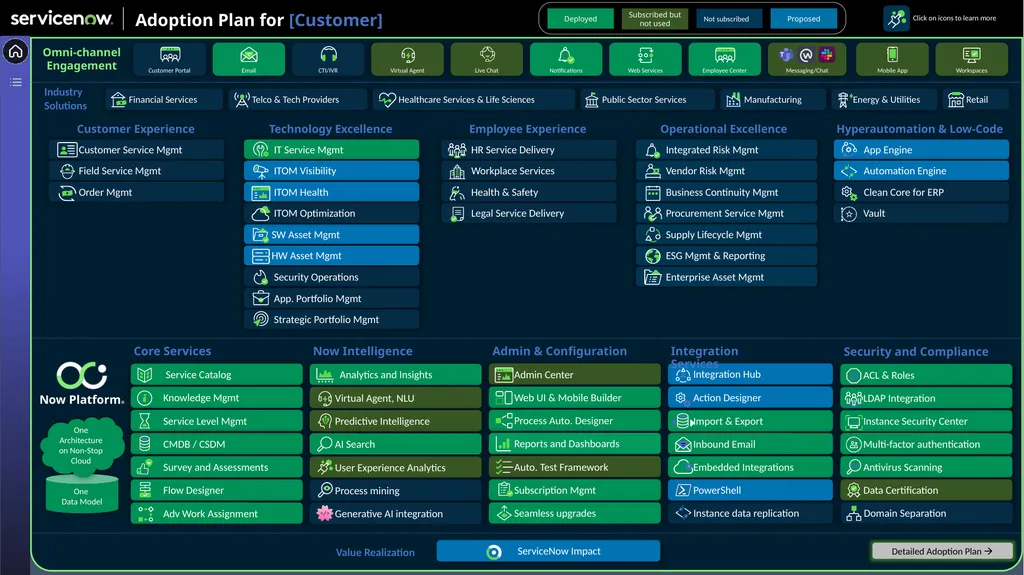Viewport: 1024px width, 575px height.
Task: Open Financial Services industry solution
Action: click(164, 99)
